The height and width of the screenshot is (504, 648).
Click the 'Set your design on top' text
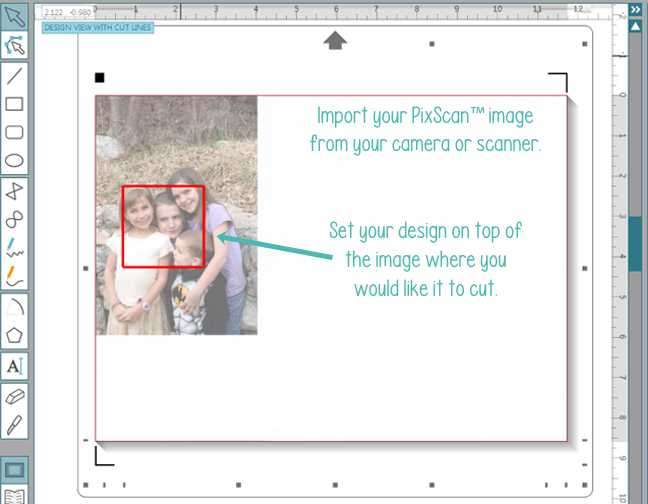pyautogui.click(x=426, y=259)
